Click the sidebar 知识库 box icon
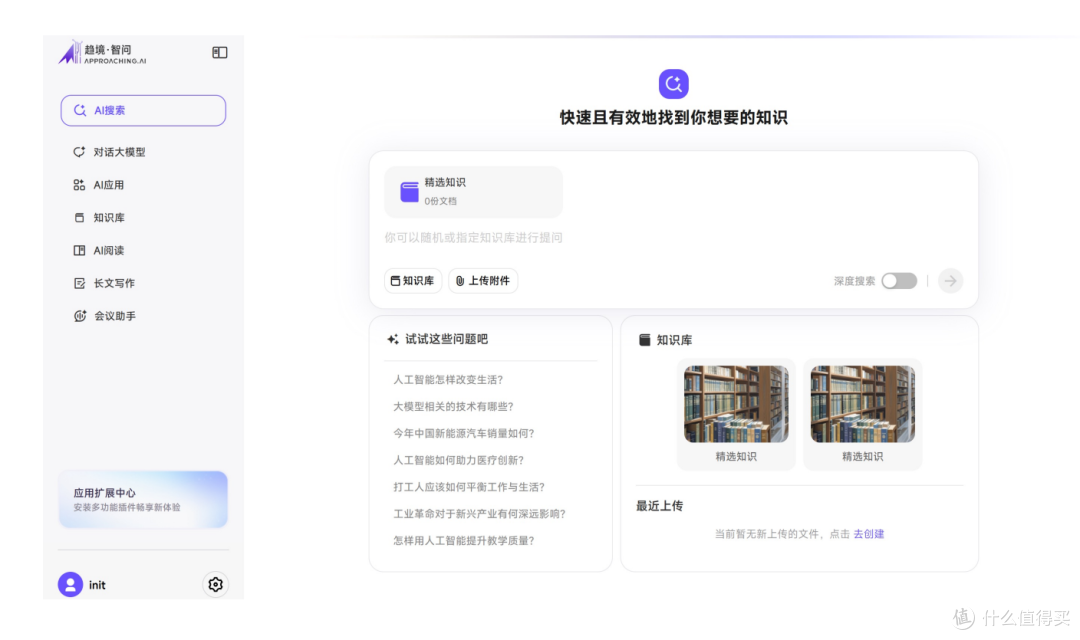The image size is (1080, 640). pos(79,218)
